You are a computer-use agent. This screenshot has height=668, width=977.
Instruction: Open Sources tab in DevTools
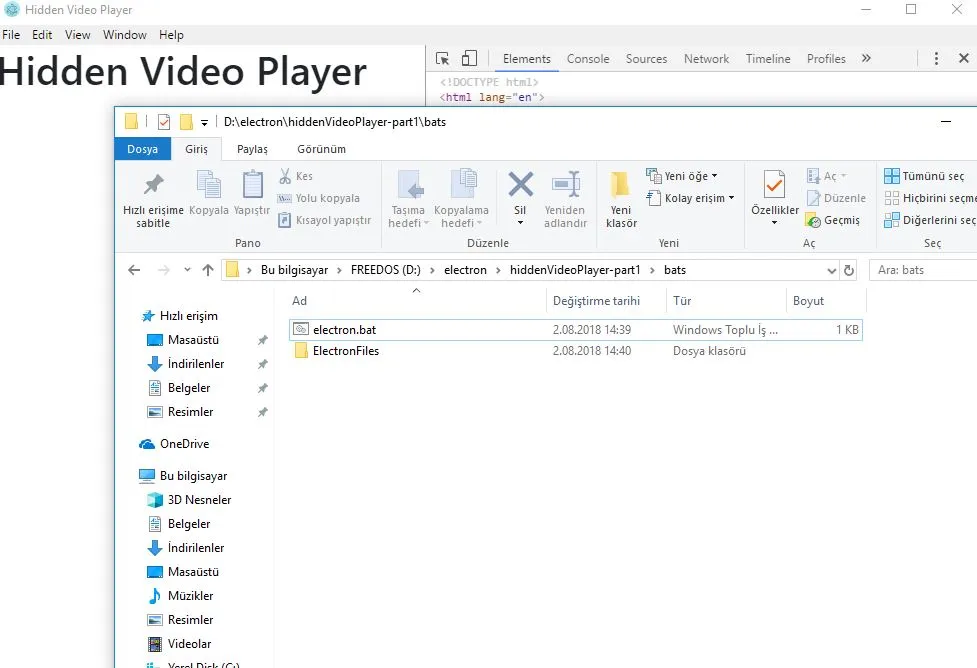pos(646,59)
